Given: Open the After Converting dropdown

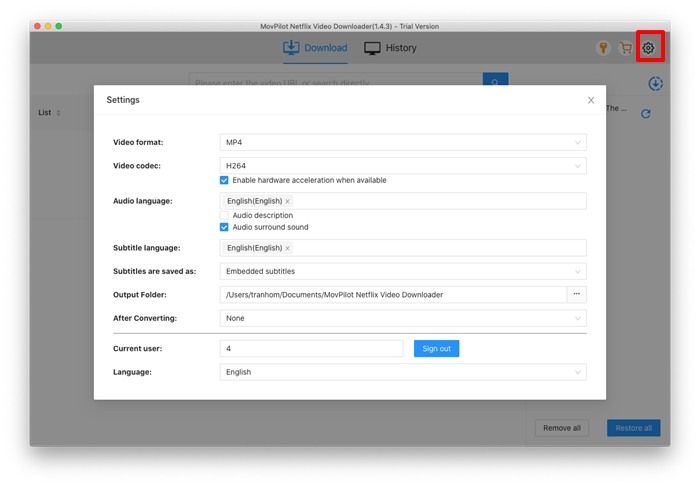Looking at the screenshot, I should tap(403, 318).
